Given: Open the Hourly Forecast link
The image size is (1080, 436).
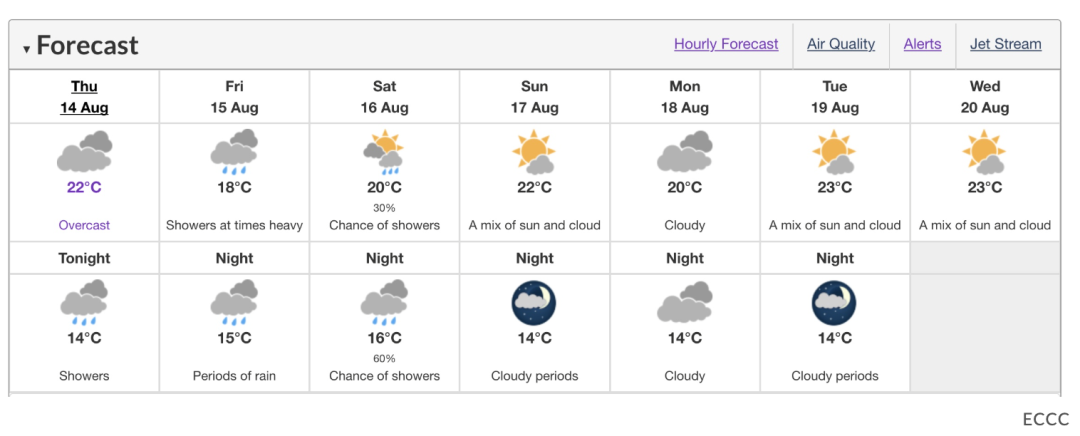Looking at the screenshot, I should [726, 44].
